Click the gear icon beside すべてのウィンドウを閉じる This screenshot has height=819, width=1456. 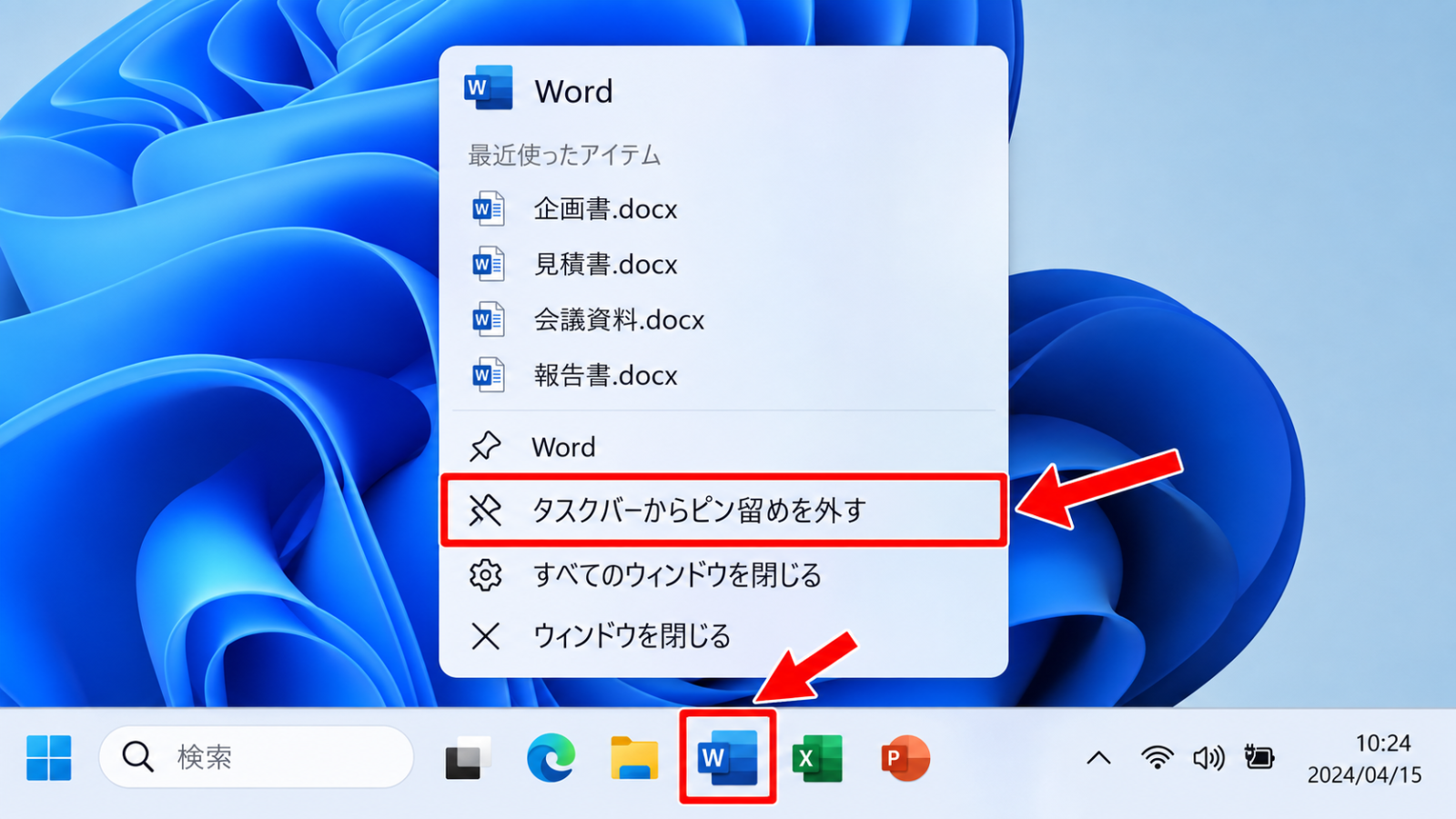[485, 575]
